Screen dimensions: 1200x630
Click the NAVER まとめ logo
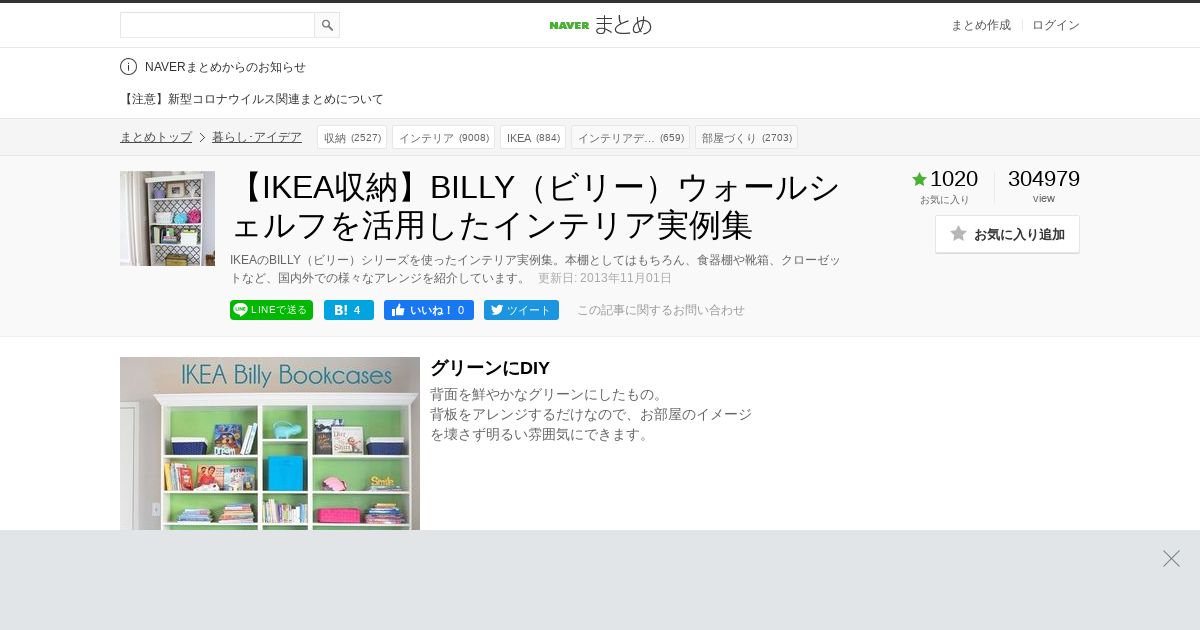coord(600,25)
